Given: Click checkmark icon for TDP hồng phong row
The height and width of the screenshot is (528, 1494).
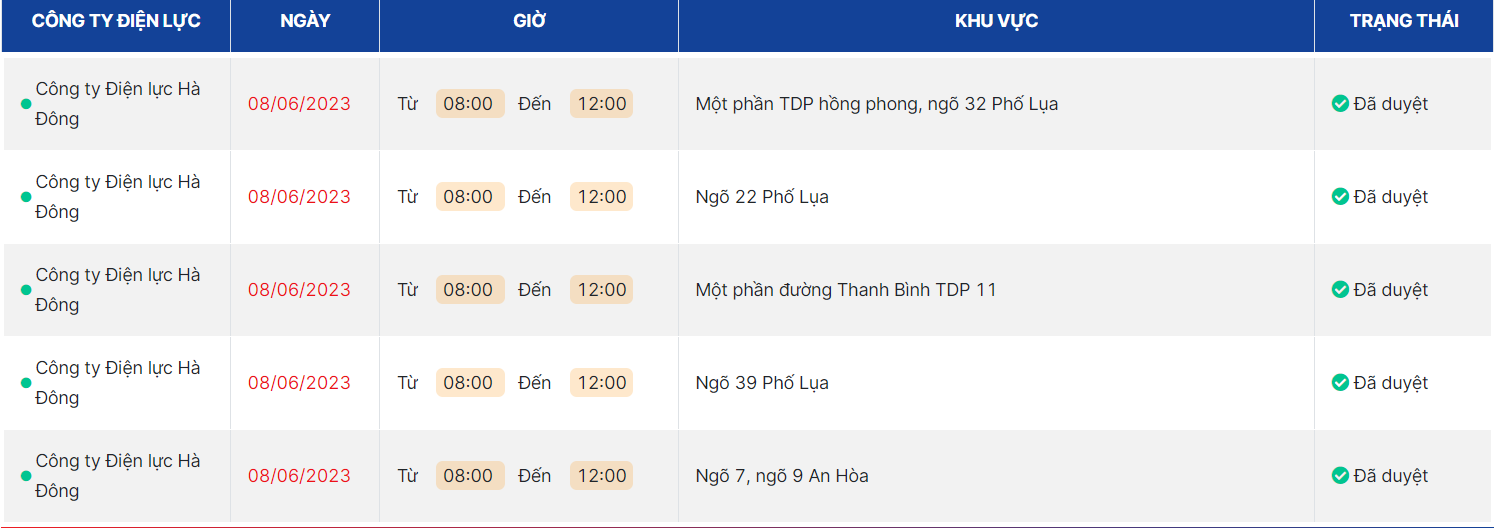Looking at the screenshot, I should point(1340,104).
